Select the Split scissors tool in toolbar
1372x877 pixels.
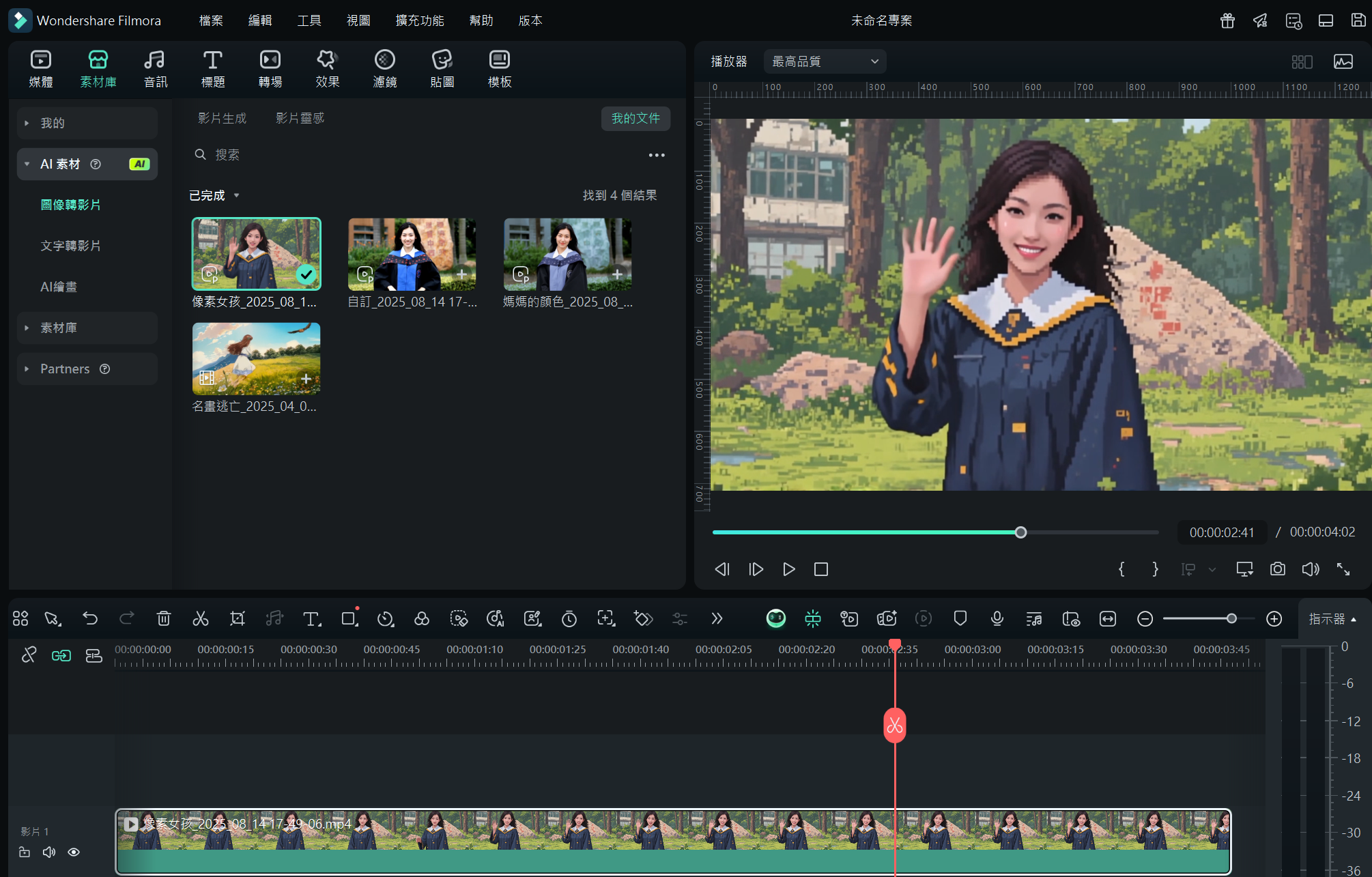pyautogui.click(x=200, y=619)
